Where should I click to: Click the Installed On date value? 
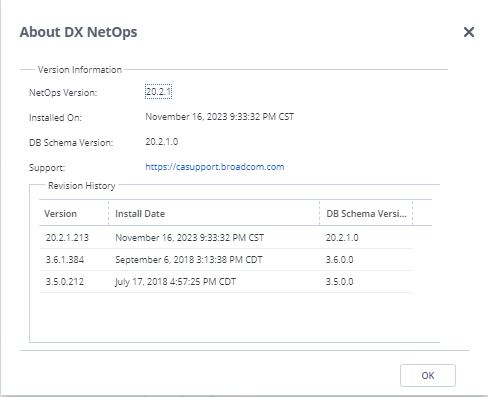pos(219,117)
